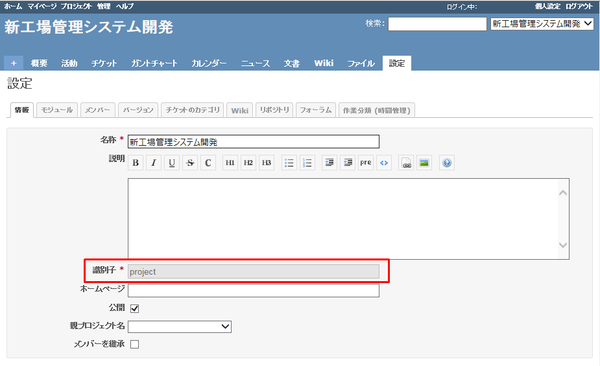Viewport: 600px width, 366px height.
Task: Apply italic formatting in description toolbar
Action: (x=154, y=163)
